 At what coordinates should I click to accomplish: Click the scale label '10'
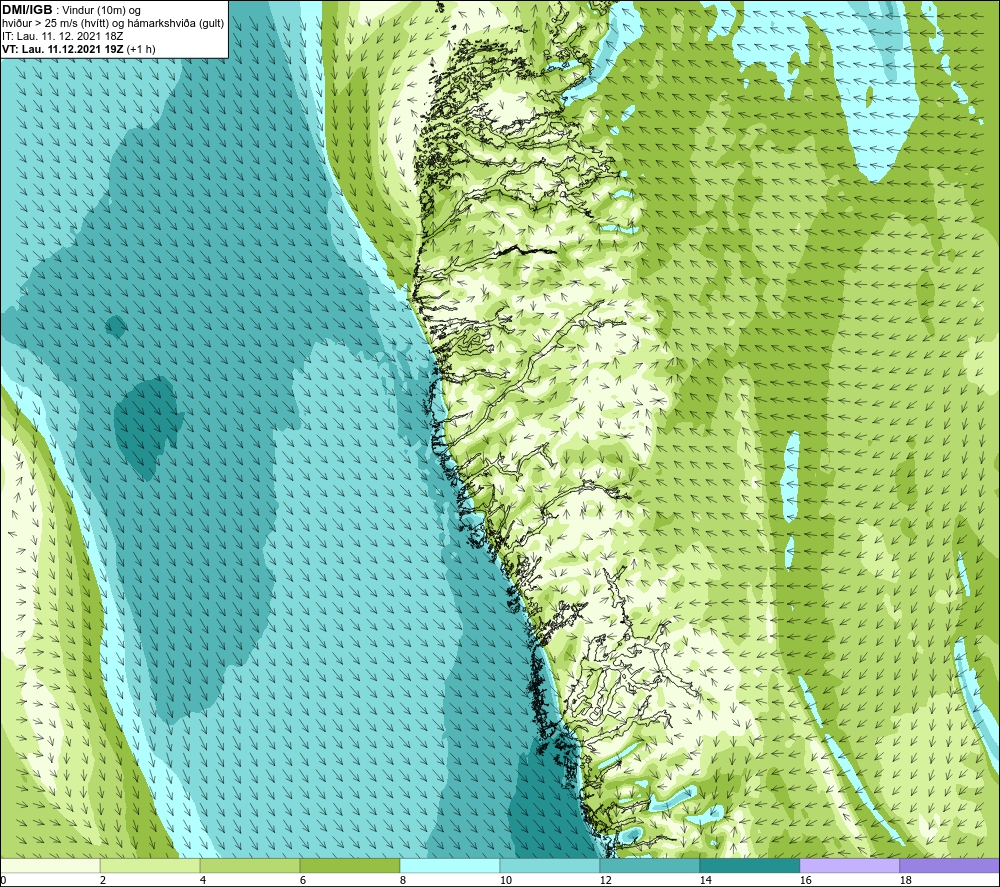(x=506, y=881)
